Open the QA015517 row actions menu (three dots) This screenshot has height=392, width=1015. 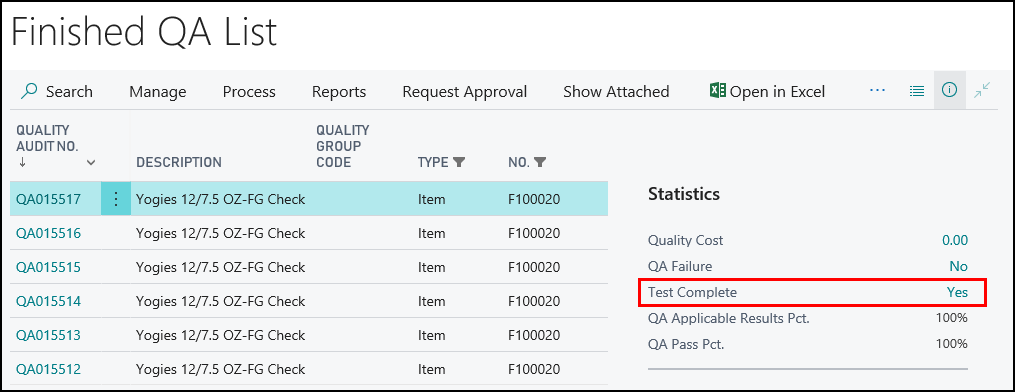coord(116,199)
